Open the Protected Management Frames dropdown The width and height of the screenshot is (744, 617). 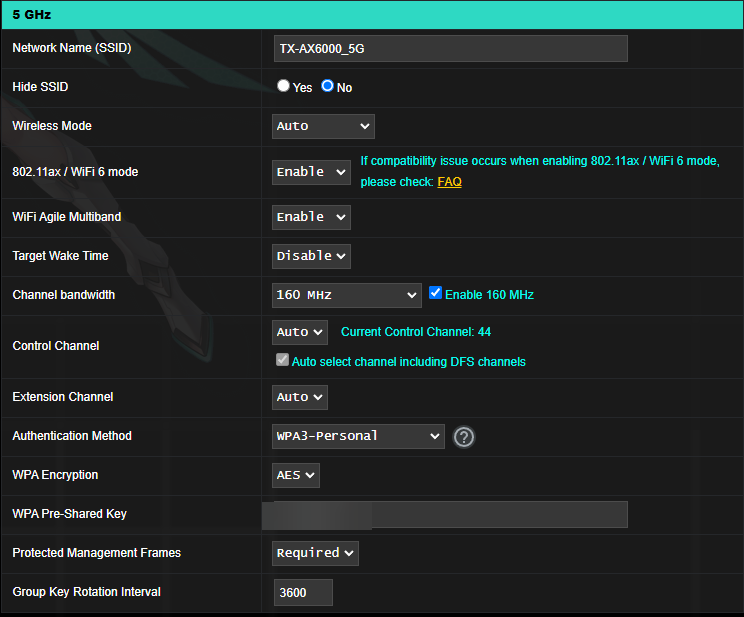(315, 553)
